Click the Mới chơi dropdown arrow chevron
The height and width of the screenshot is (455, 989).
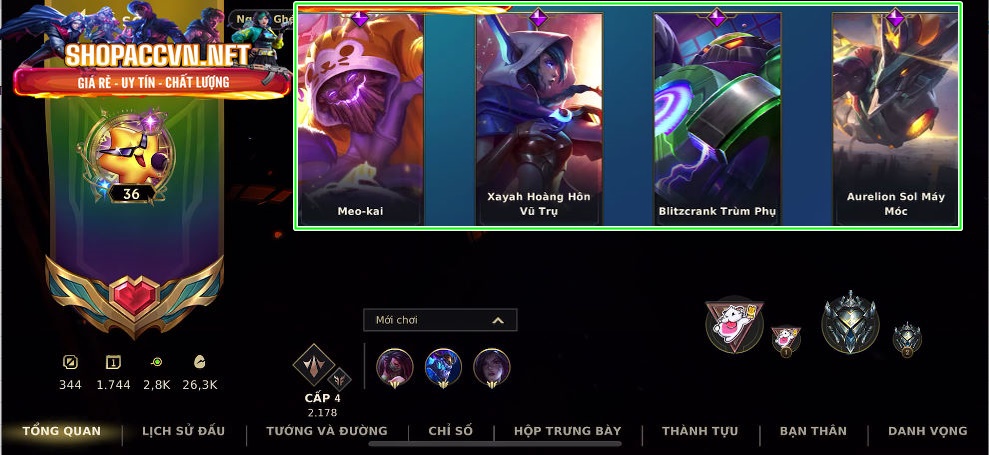[x=498, y=321]
